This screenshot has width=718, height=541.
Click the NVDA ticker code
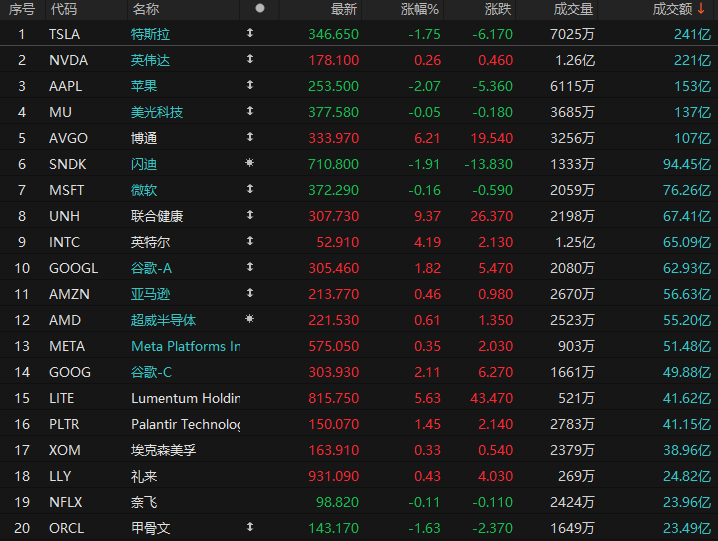(x=69, y=60)
